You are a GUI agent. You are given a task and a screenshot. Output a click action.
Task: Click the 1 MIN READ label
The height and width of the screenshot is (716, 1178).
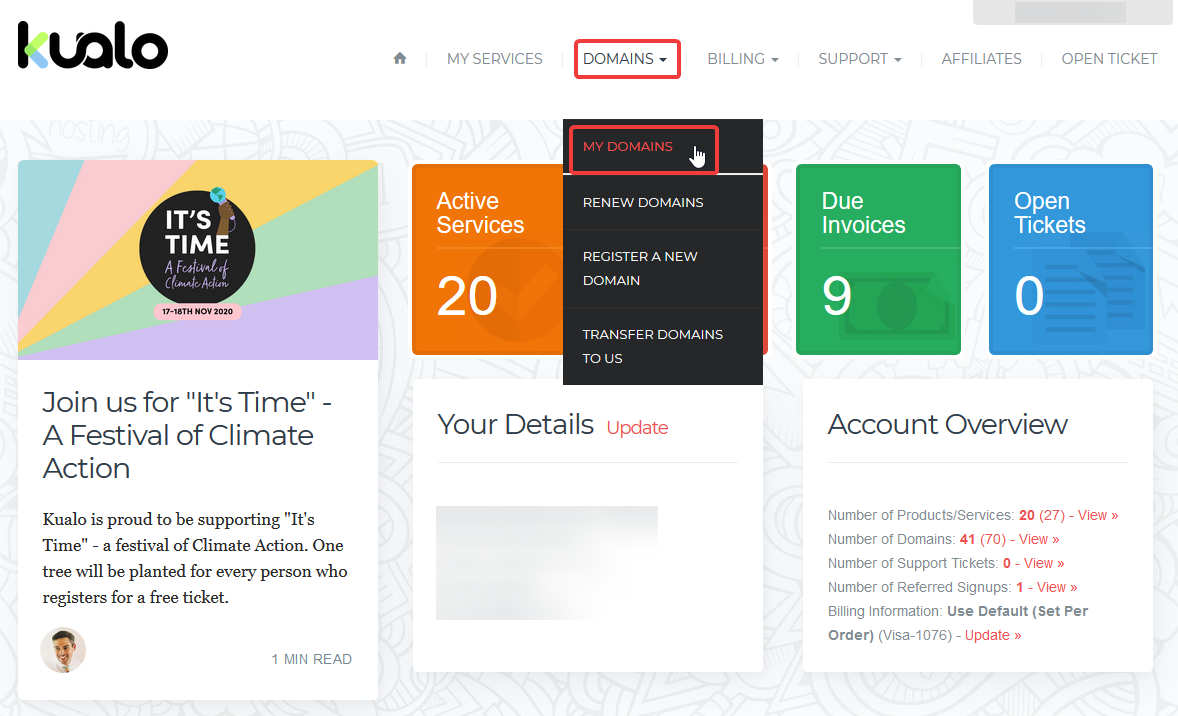pyautogui.click(x=311, y=659)
